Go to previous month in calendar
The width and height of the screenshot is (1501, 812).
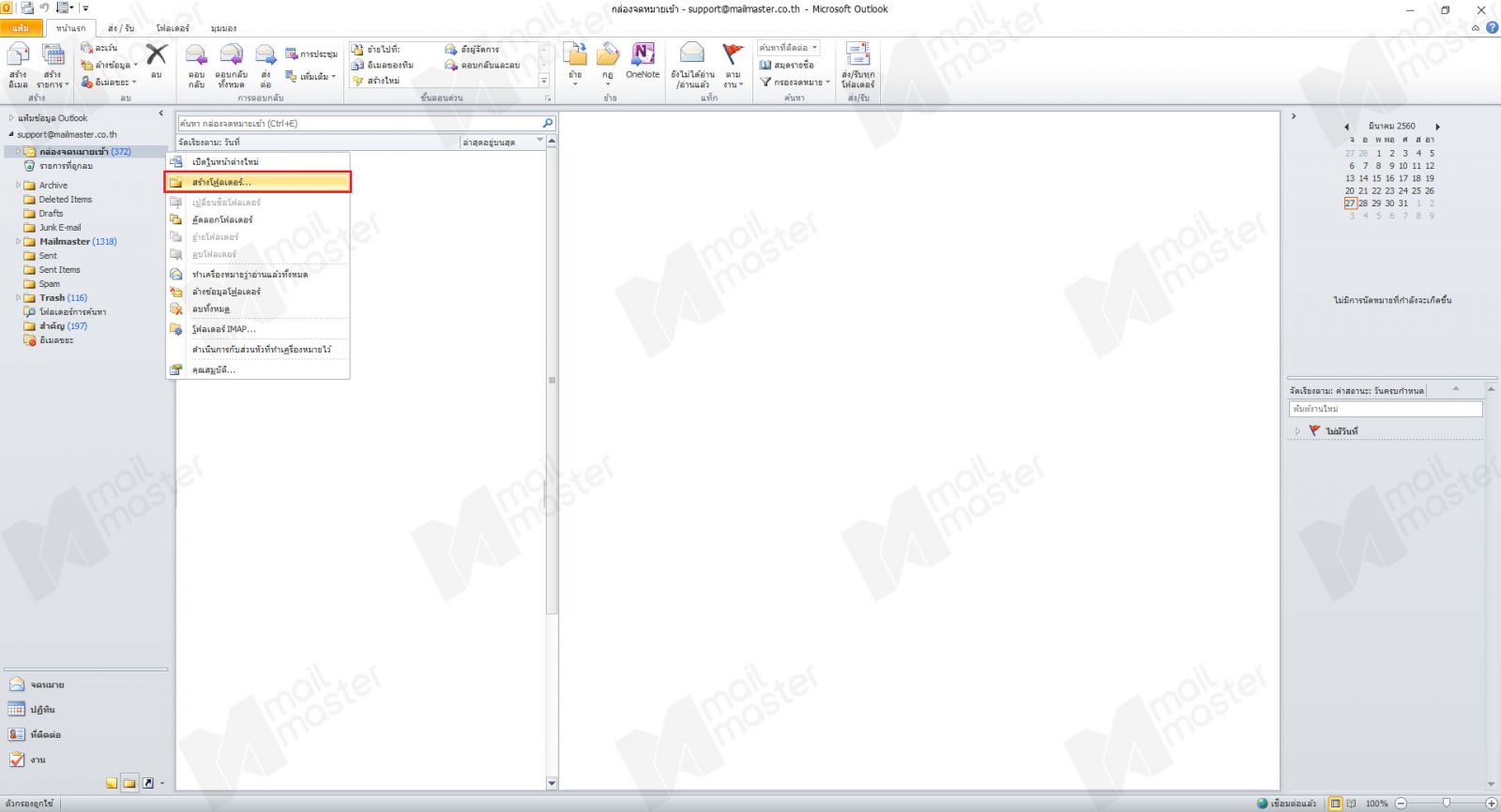(x=1347, y=127)
